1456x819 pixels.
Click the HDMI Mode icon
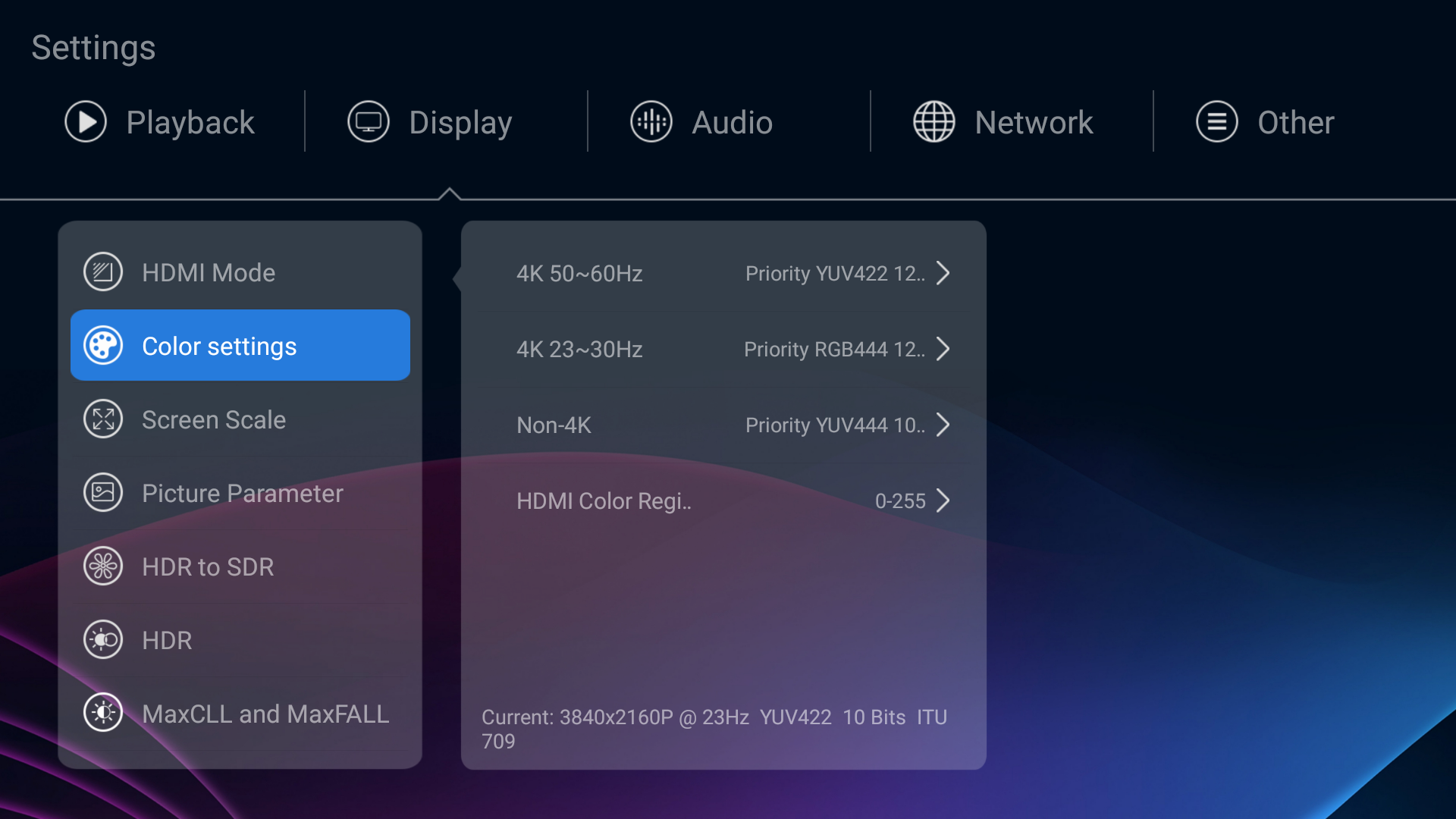tap(103, 272)
